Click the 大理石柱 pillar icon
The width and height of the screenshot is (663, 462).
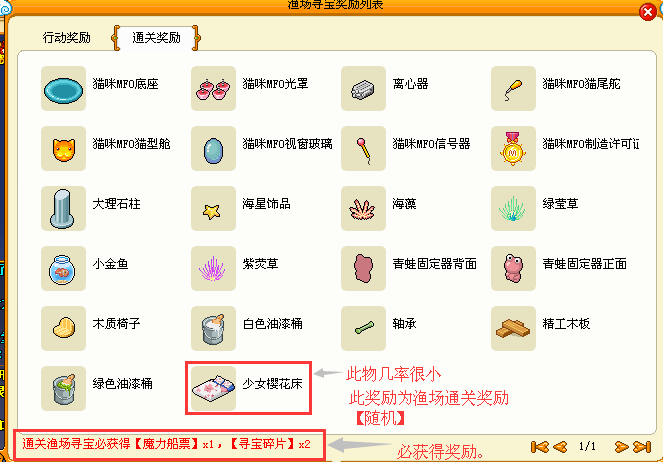63,209
